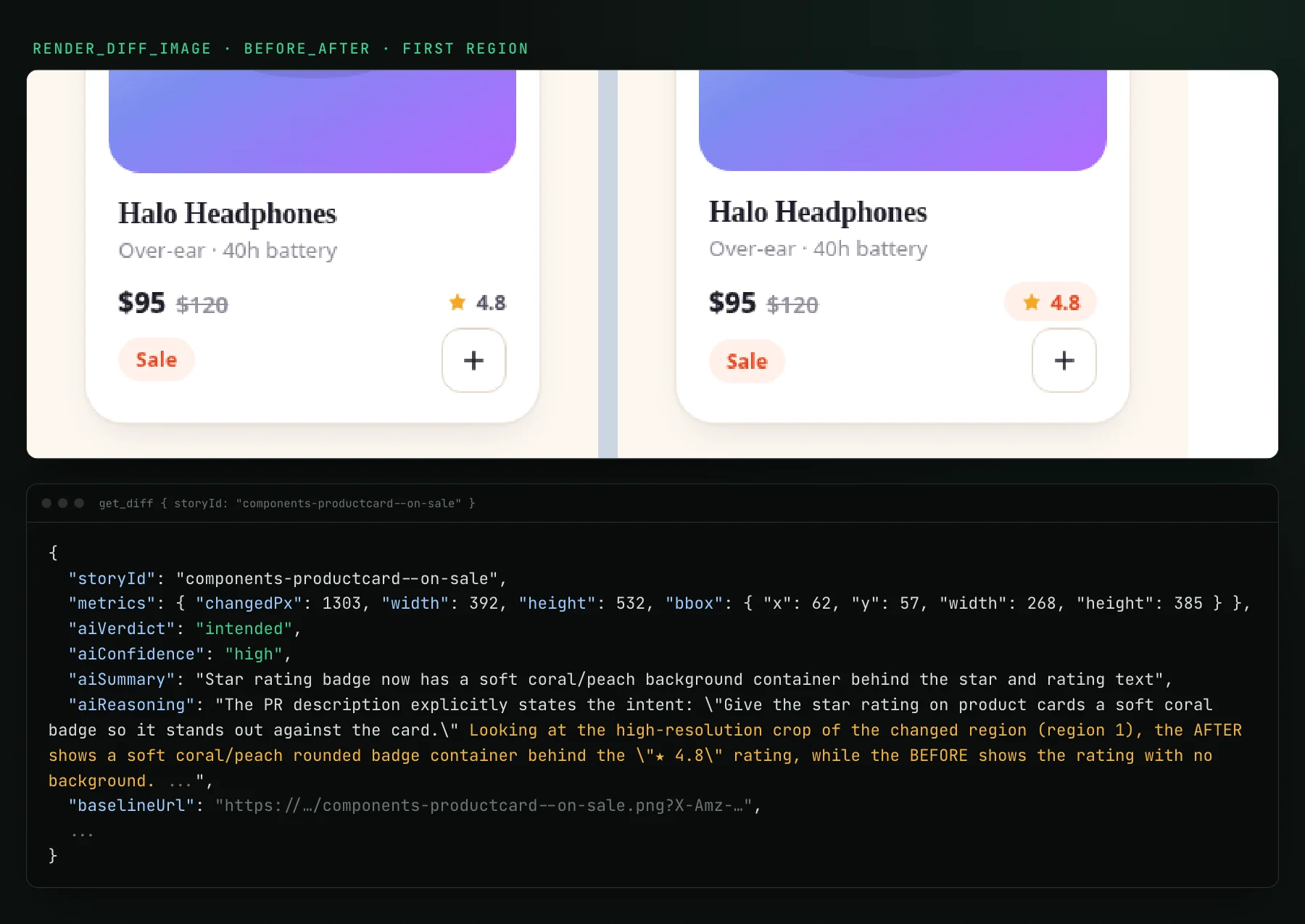This screenshot has height=924, width=1305.
Task: Open the baseline PNG URL link
Action: coord(484,806)
